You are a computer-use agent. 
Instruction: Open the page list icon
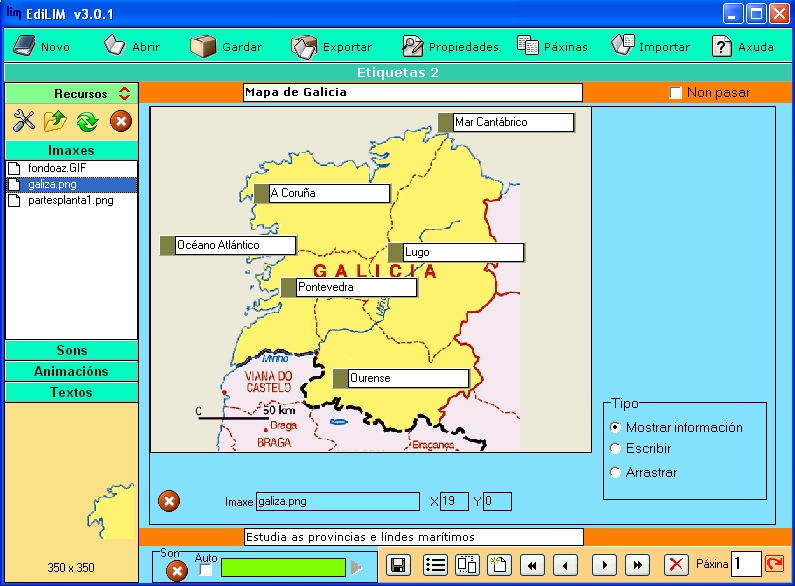(x=435, y=565)
